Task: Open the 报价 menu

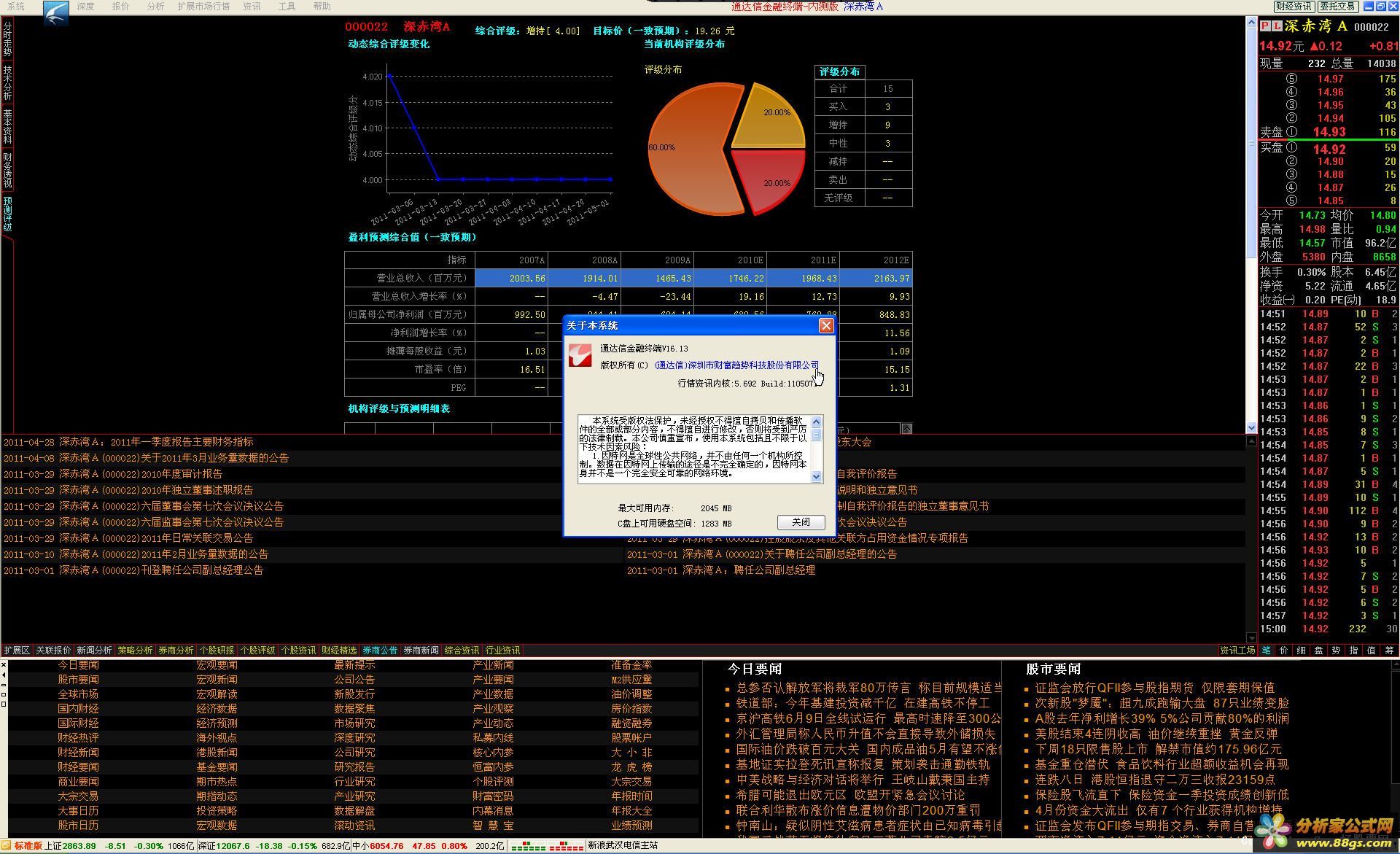Action: [120, 6]
